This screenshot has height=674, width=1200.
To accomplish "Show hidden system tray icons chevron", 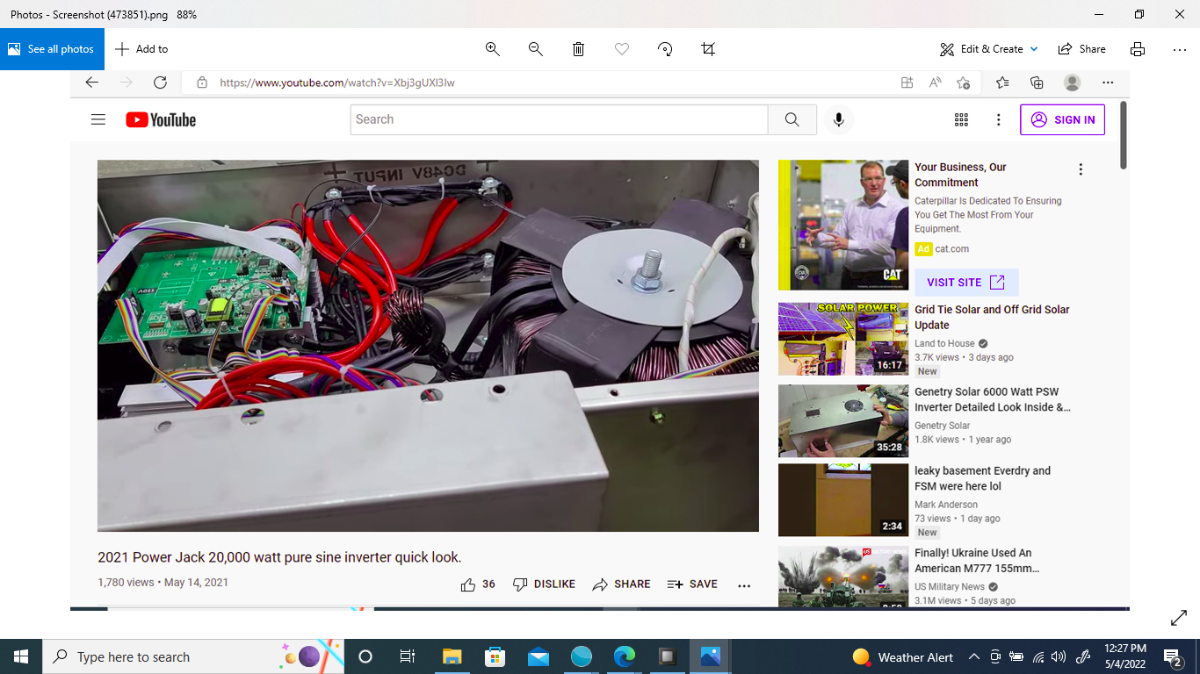I will coord(974,657).
